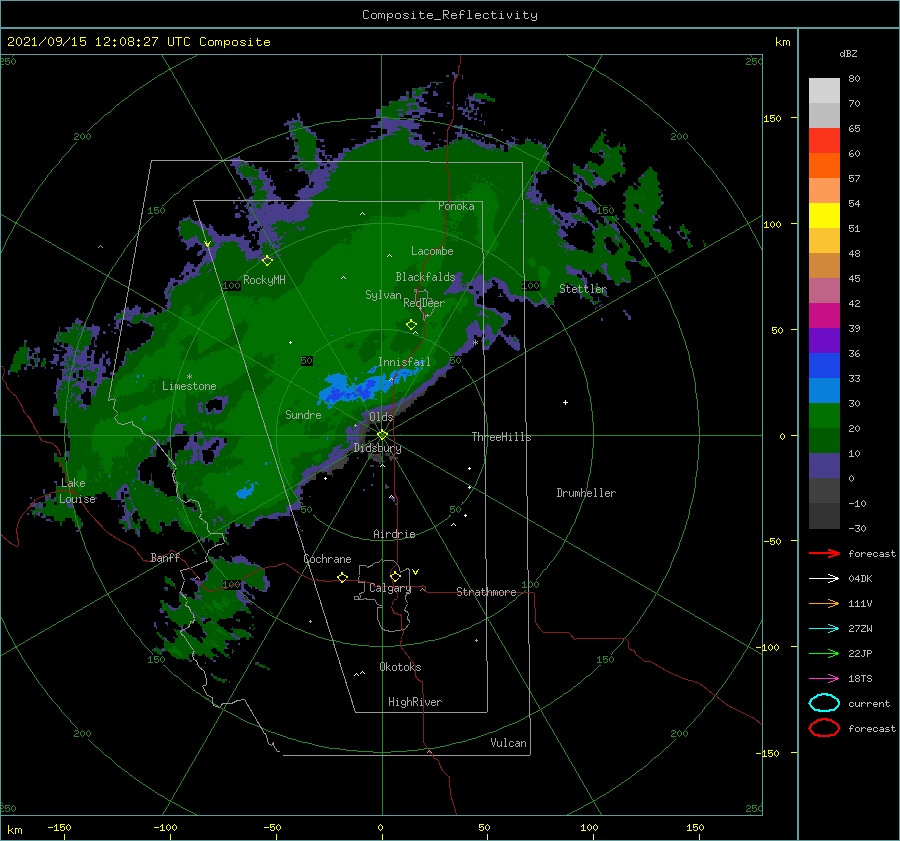Screen dimensions: 900x841
Task: Click the Banff town label
Action: (x=165, y=557)
